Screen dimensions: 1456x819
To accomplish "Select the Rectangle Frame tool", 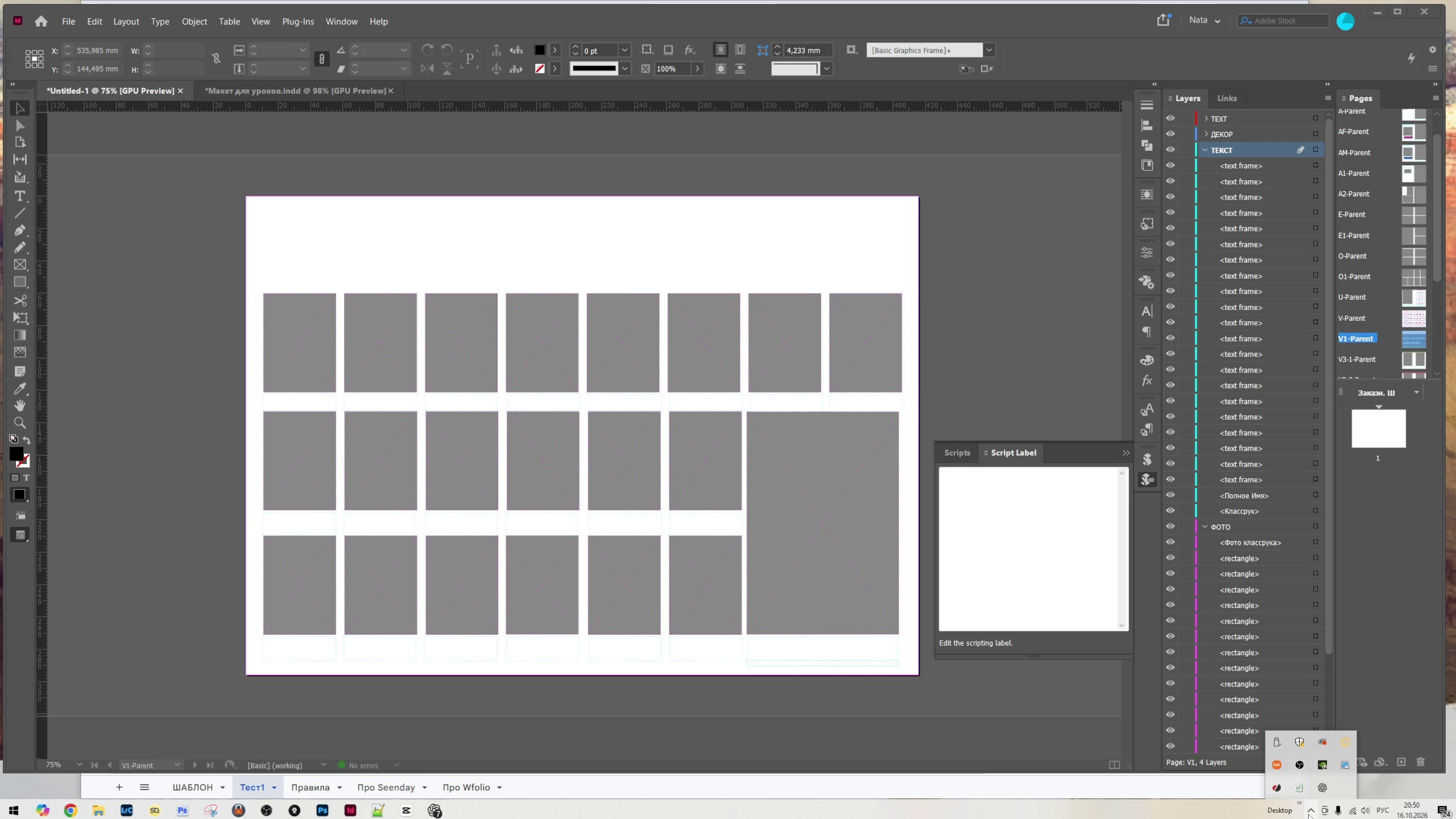I will (x=20, y=265).
